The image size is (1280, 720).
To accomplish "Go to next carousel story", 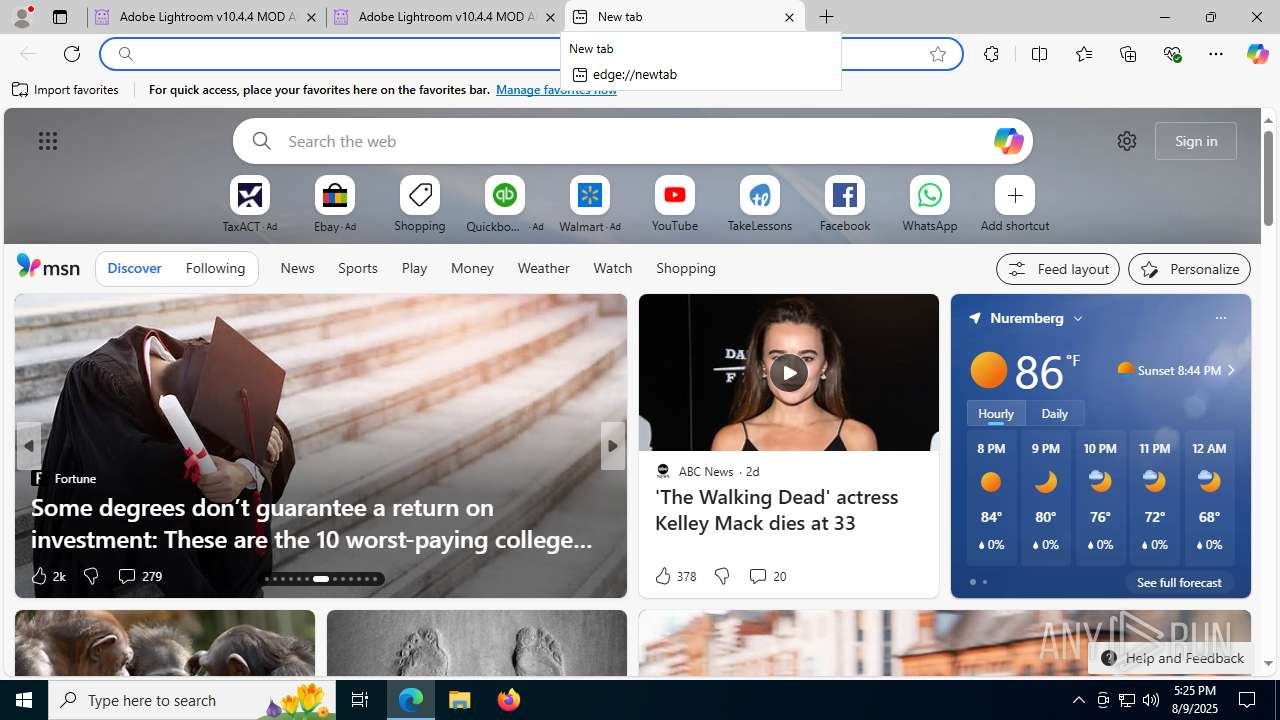I will tap(612, 446).
